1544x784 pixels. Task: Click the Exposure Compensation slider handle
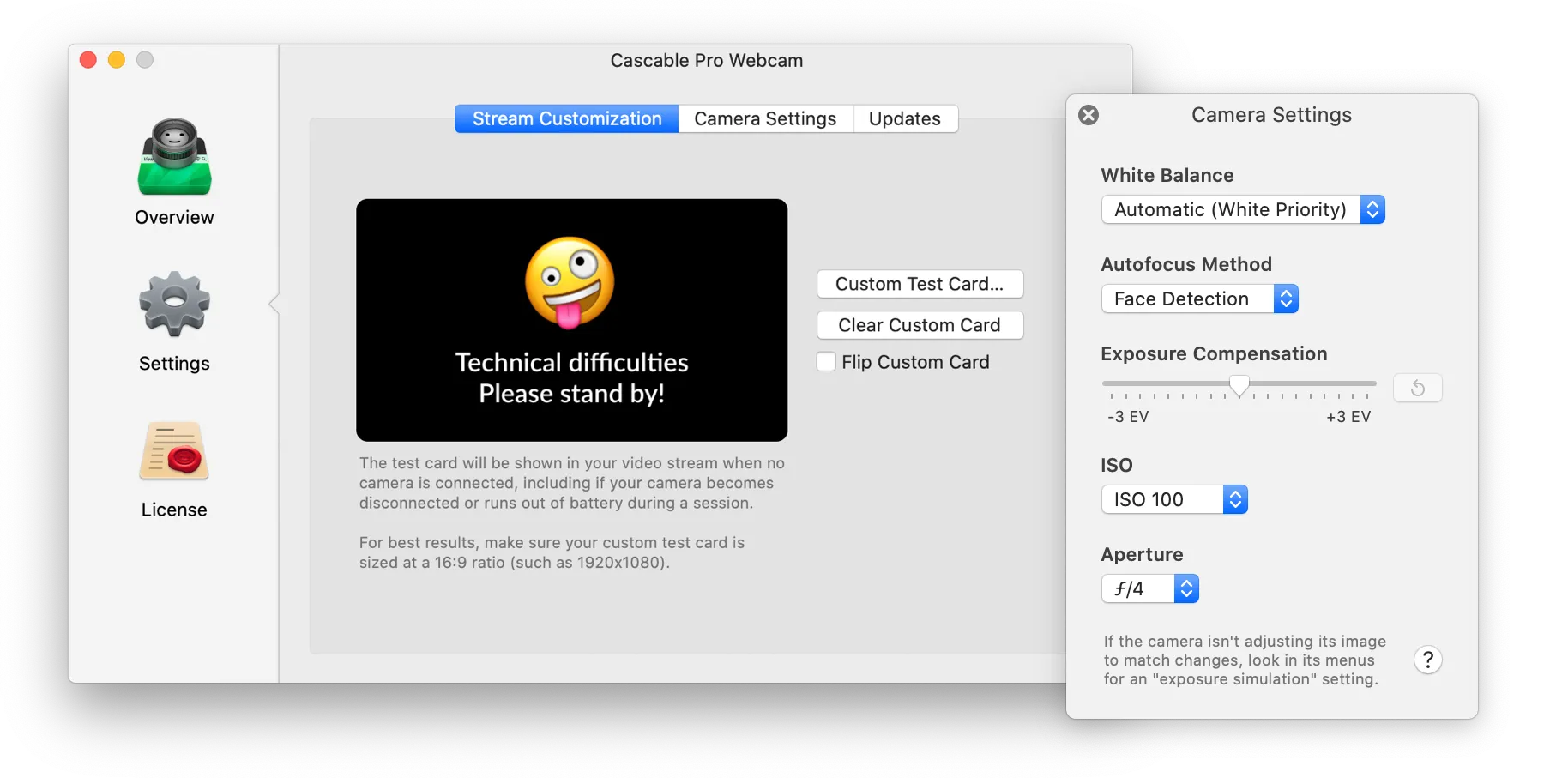(x=1239, y=386)
